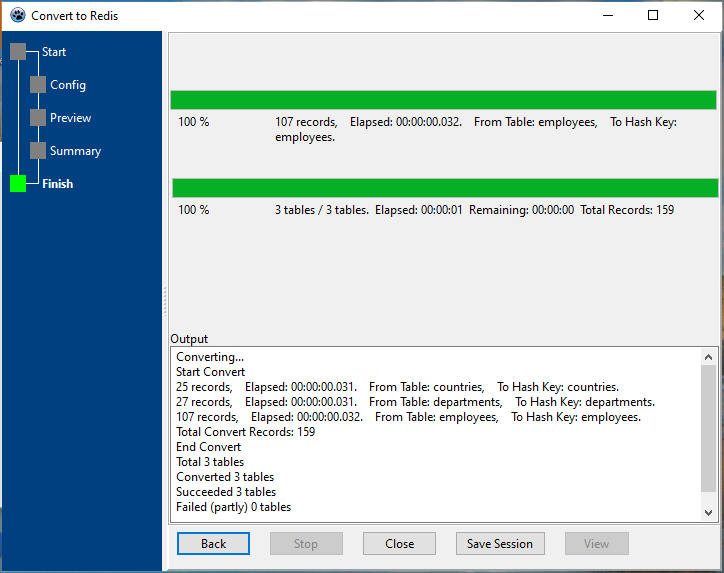The image size is (724, 573).
Task: Click the gray Start step square icon
Action: point(18,52)
